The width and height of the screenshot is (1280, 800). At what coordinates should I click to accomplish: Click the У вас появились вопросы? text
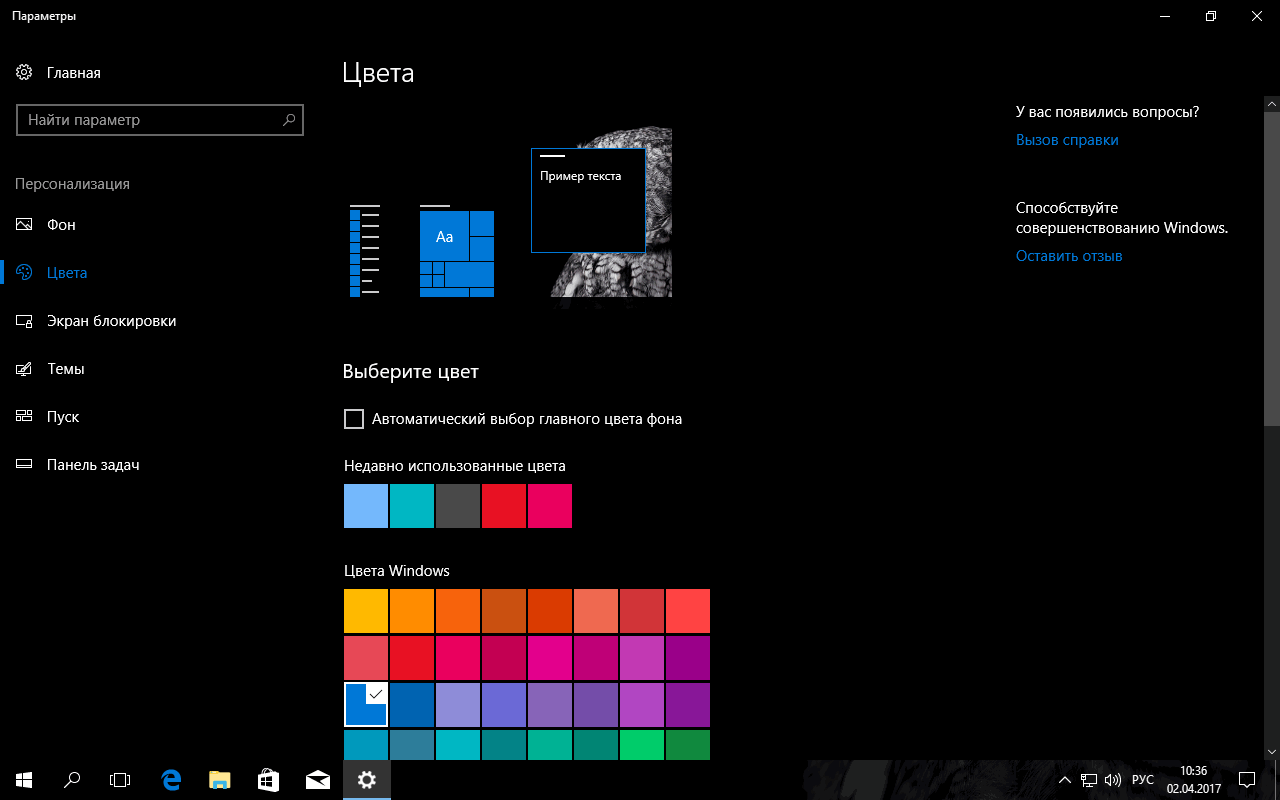[x=1108, y=112]
